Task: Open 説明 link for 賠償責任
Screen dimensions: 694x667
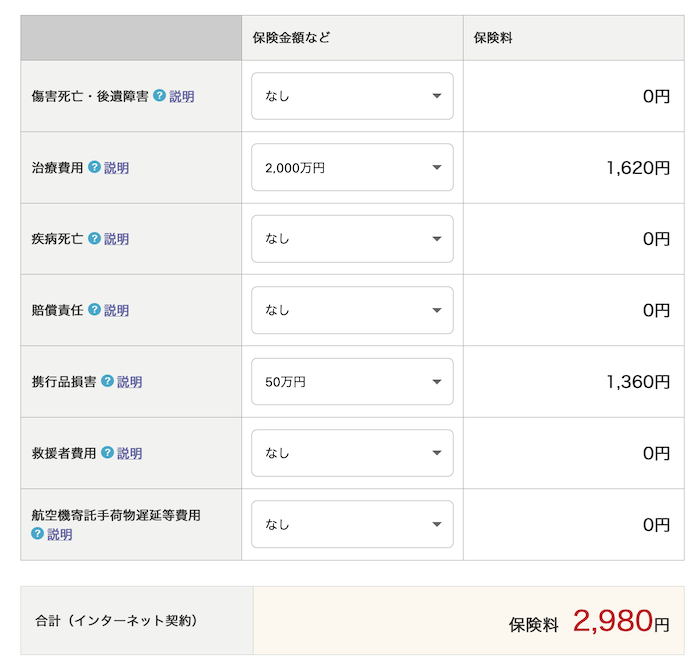Action: 117,311
